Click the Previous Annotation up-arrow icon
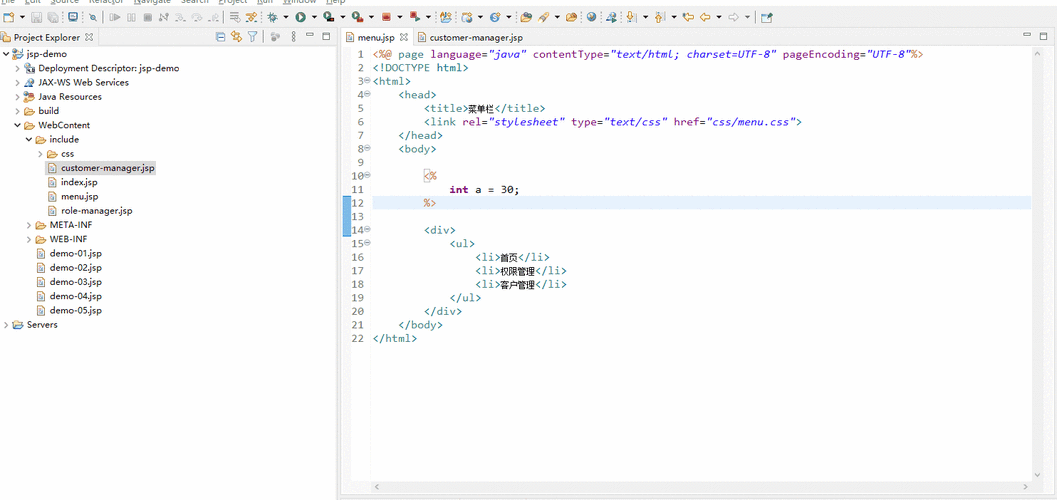The width and height of the screenshot is (1057, 500). [x=659, y=17]
